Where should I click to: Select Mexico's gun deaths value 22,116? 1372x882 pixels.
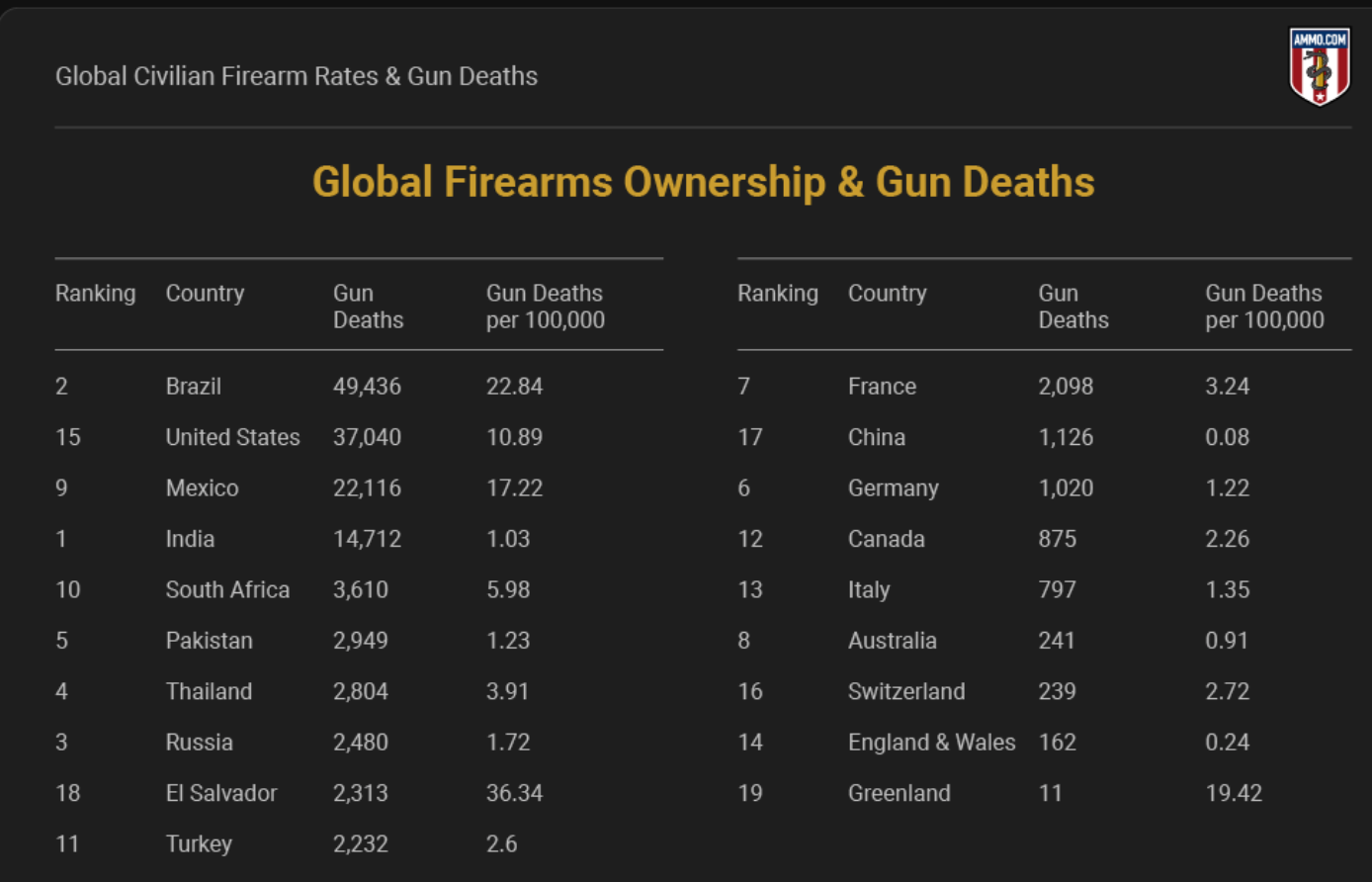pyautogui.click(x=367, y=488)
